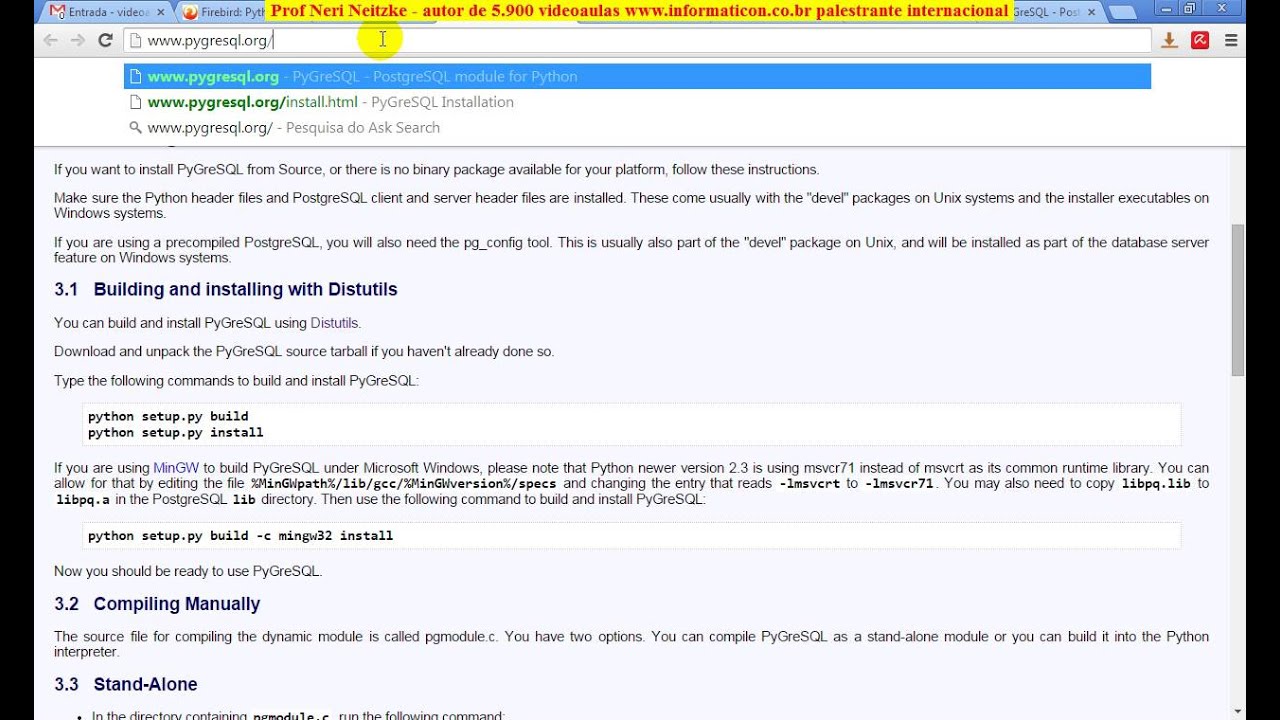Viewport: 1280px width, 720px height.
Task: Click the '3.2 Compiling Manually' heading
Action: tap(157, 604)
